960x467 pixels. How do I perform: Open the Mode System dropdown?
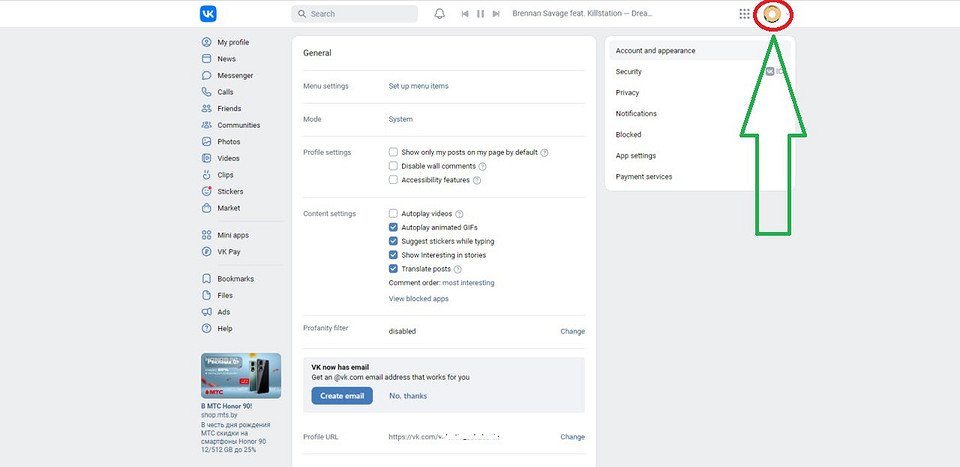400,119
